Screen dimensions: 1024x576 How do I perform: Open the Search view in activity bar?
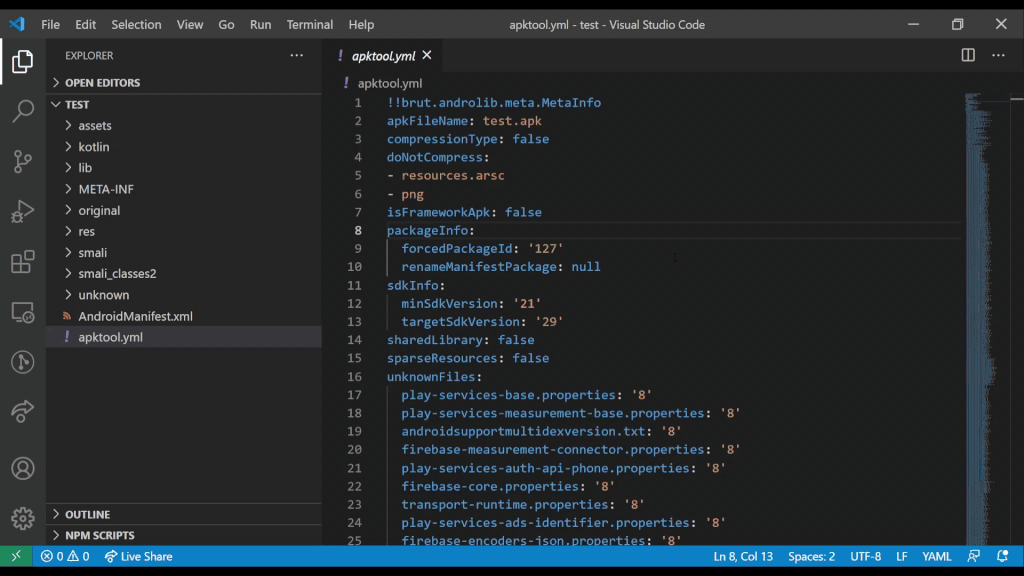[x=22, y=110]
